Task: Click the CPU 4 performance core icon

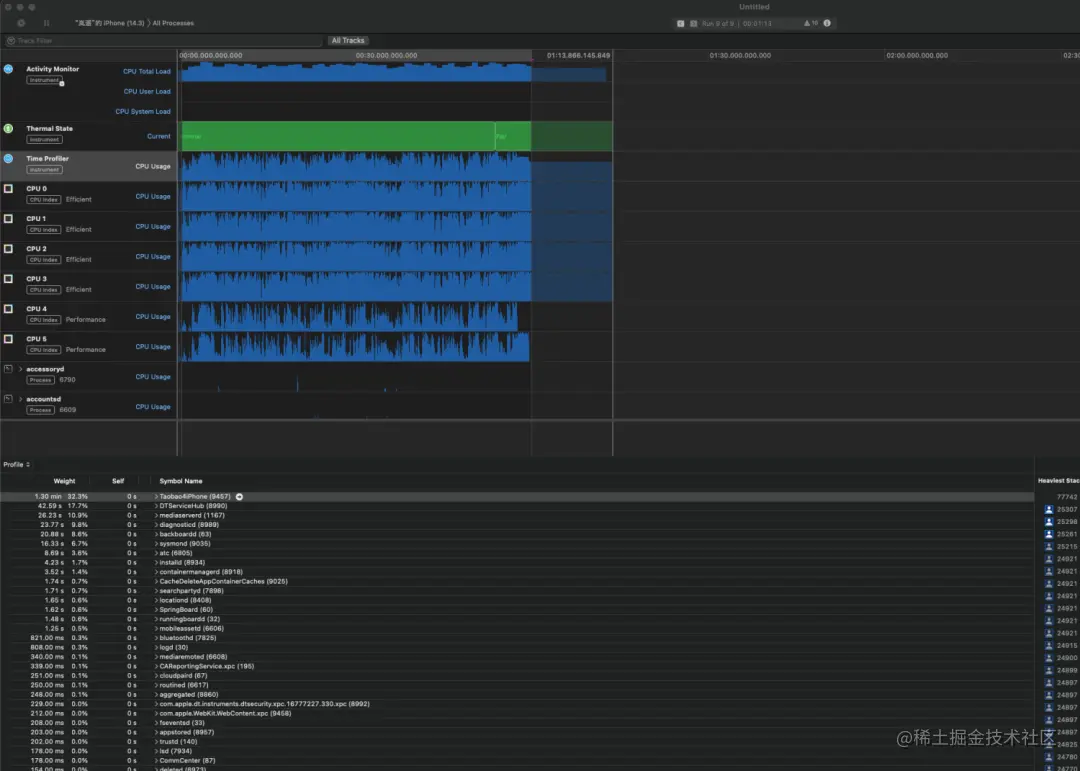Action: (8, 309)
